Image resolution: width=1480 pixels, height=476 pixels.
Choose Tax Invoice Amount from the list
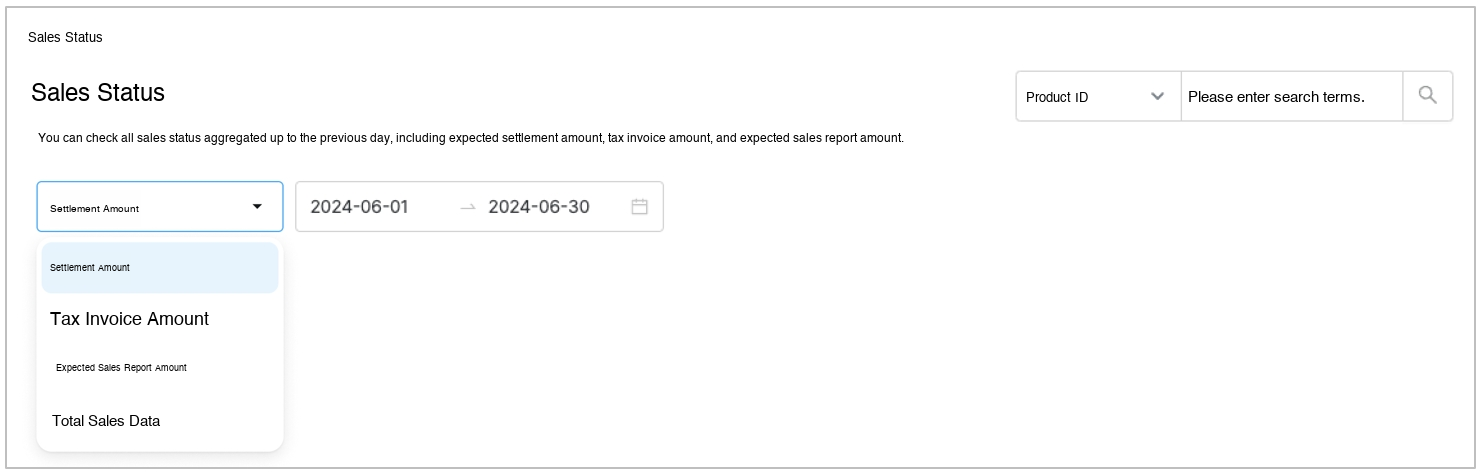130,319
